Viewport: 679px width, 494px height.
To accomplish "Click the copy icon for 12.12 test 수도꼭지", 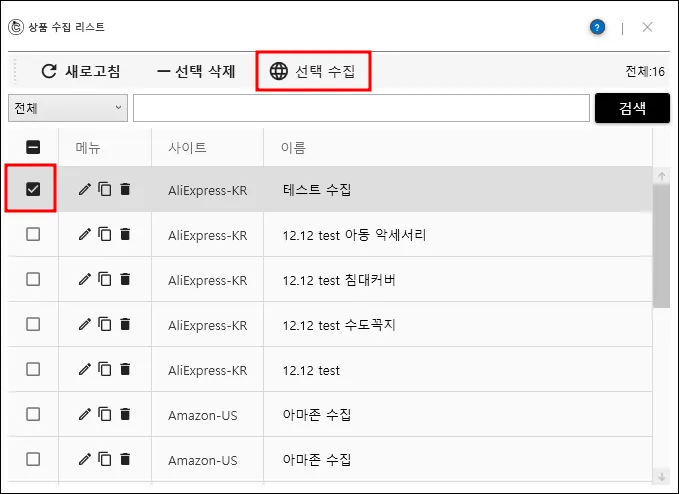I will tap(105, 324).
